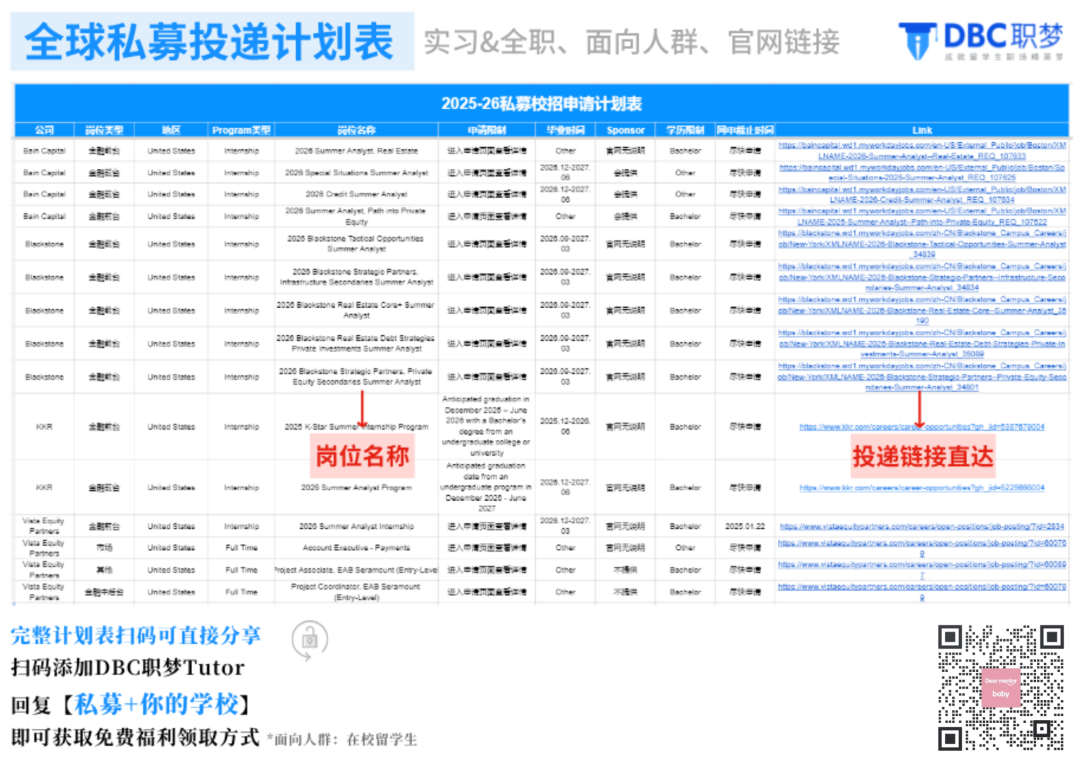Screen dimensions: 1080x765
Task: Open Blackstone Infrastructure Secondaries job link
Action: coord(922,277)
